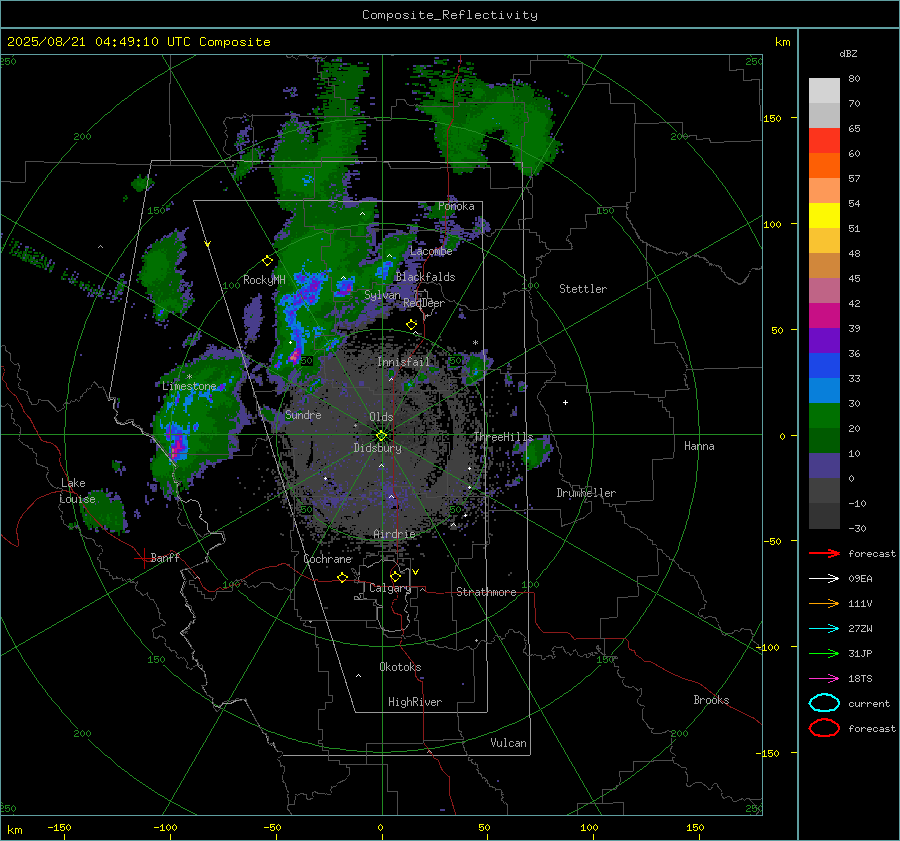Pick the purple 39 dBZ legend swatch
The height and width of the screenshot is (841, 900).
click(x=824, y=340)
